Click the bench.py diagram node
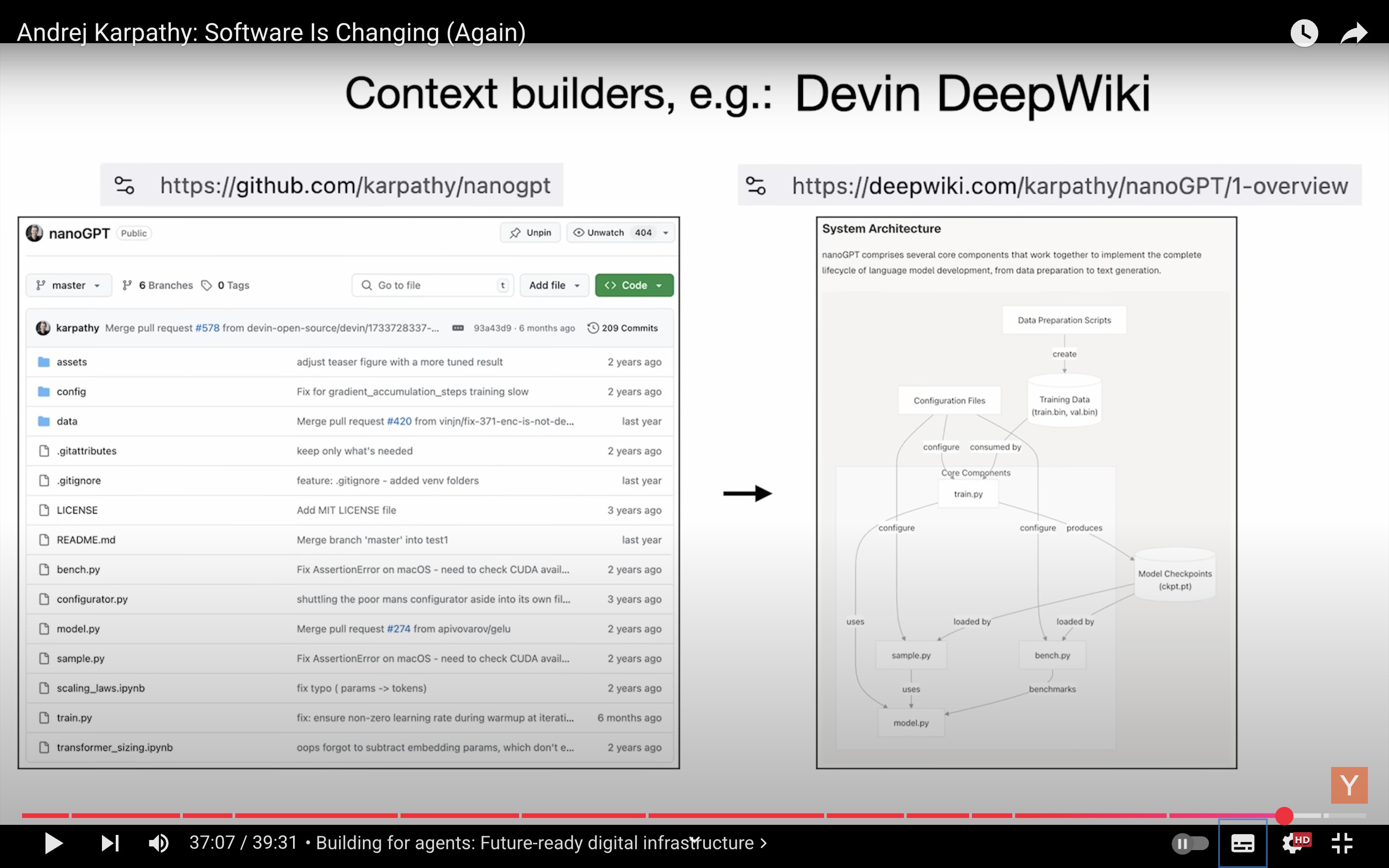Screen dimensions: 1389x868 [1052, 655]
